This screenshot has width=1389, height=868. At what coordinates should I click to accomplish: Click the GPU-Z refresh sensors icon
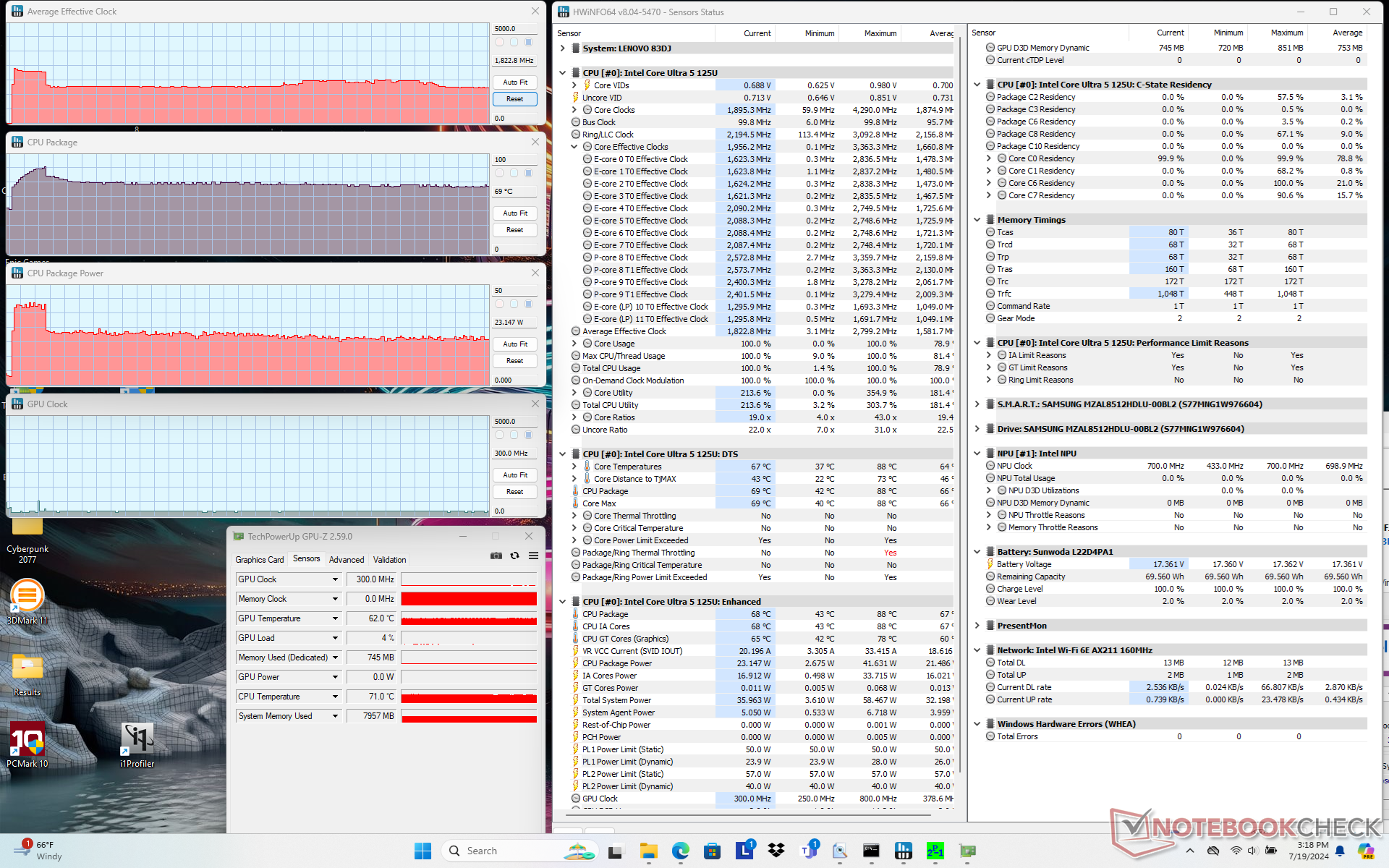coord(515,556)
